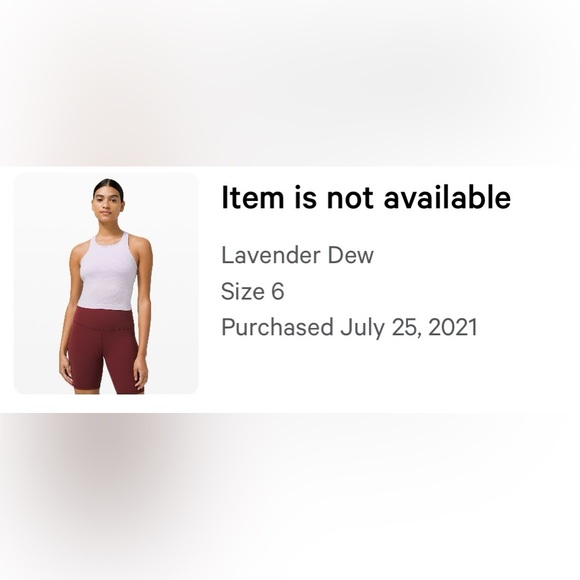Click the blurred area above the item card

pos(290,83)
